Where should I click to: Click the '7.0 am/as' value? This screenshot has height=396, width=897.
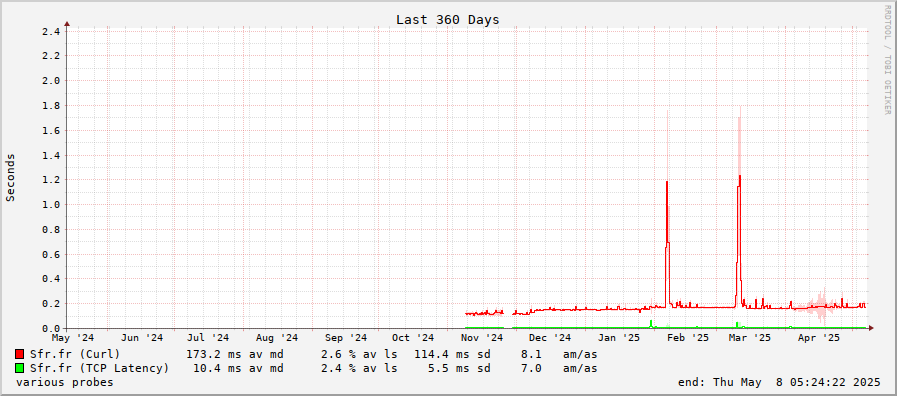click(559, 368)
